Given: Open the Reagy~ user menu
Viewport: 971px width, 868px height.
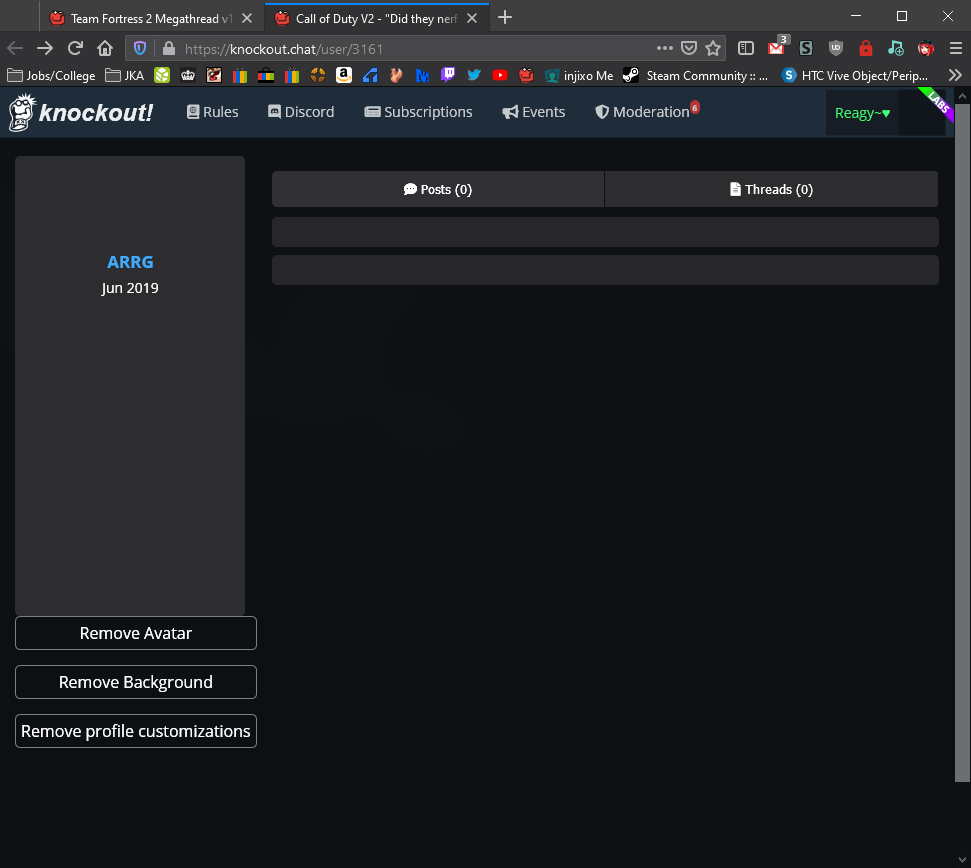Looking at the screenshot, I should click(862, 113).
